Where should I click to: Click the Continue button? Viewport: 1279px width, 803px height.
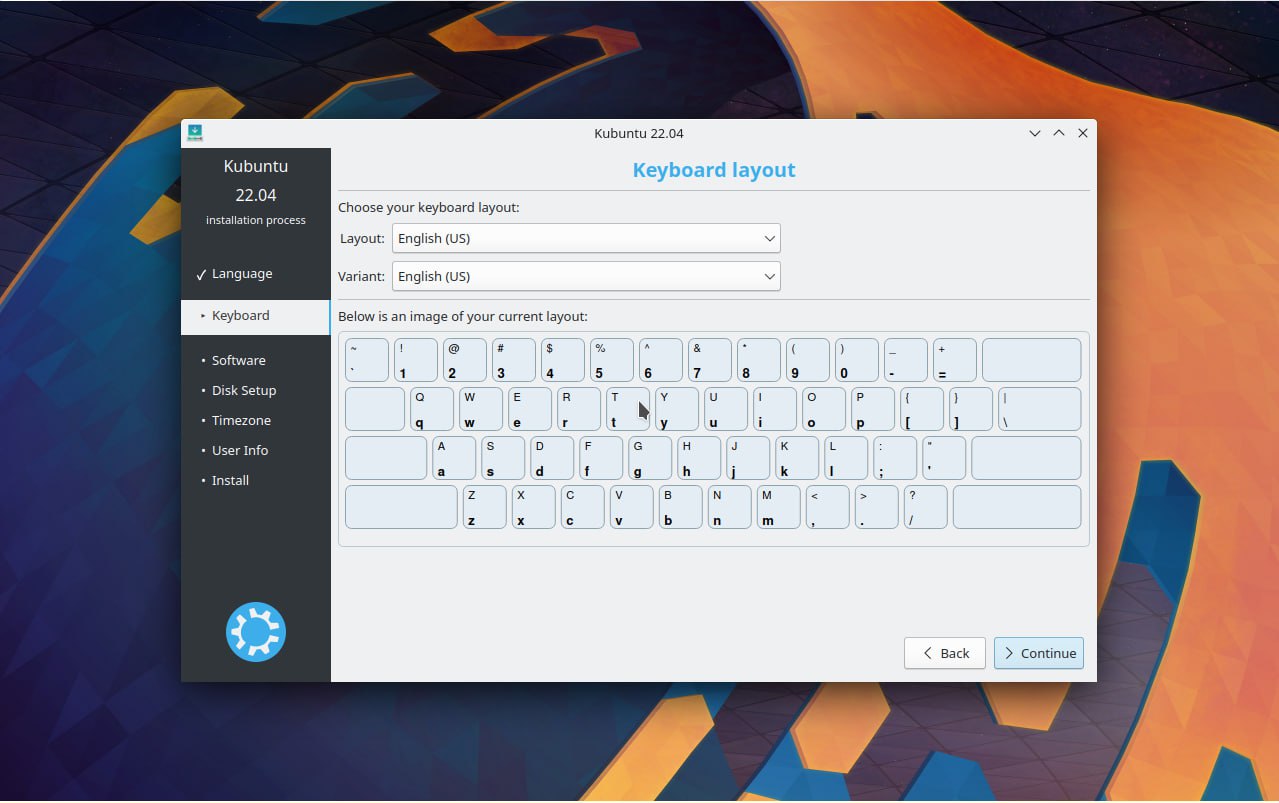pos(1039,653)
